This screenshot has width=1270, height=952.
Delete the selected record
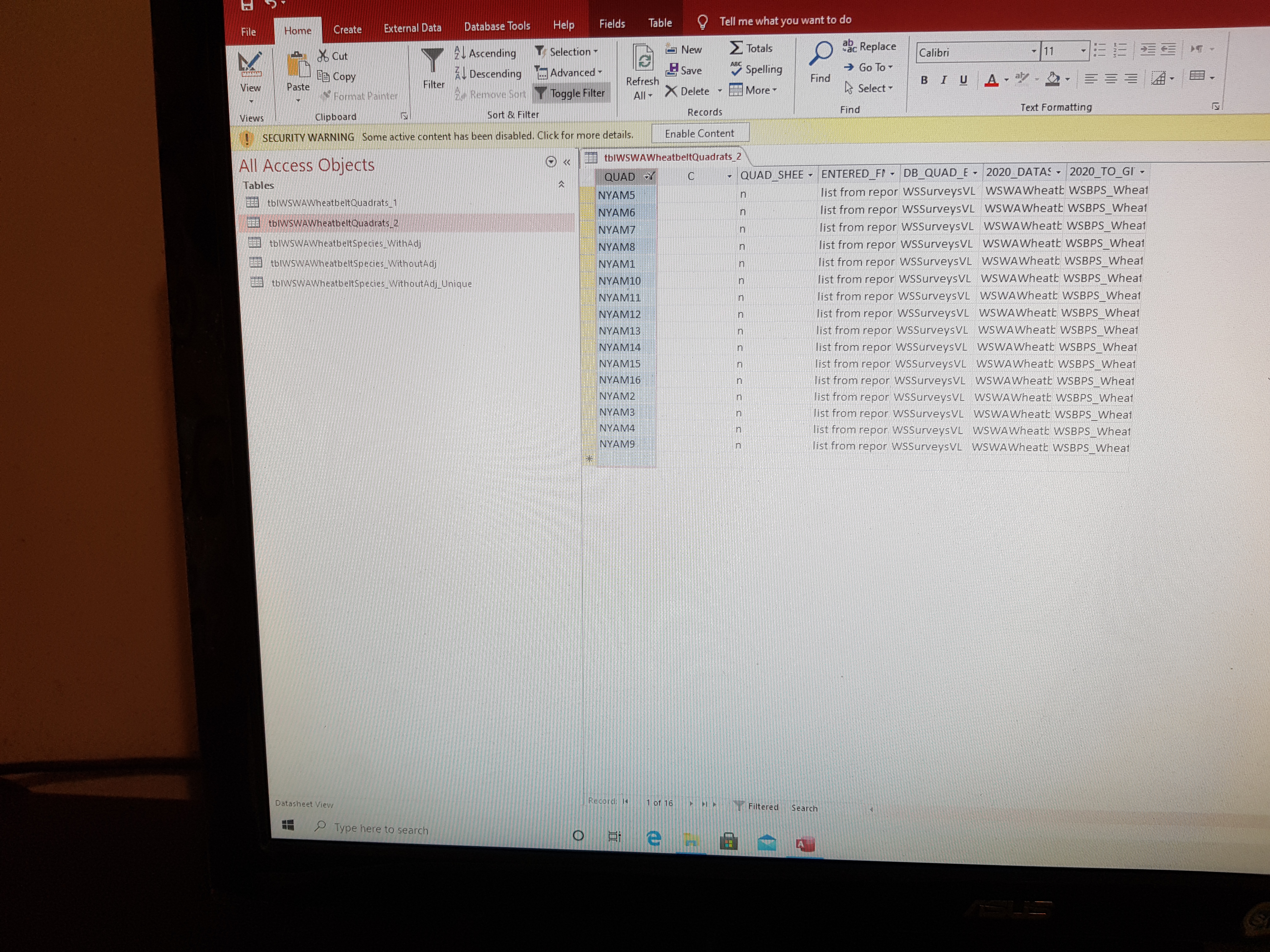pyautogui.click(x=688, y=91)
